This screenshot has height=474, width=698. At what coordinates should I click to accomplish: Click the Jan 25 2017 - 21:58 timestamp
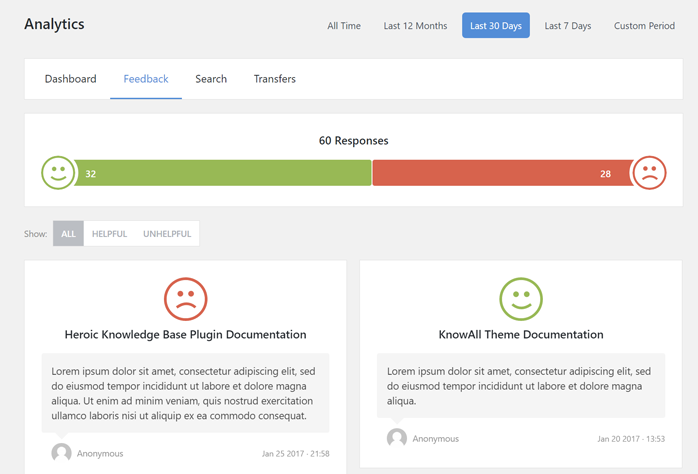tap(296, 454)
